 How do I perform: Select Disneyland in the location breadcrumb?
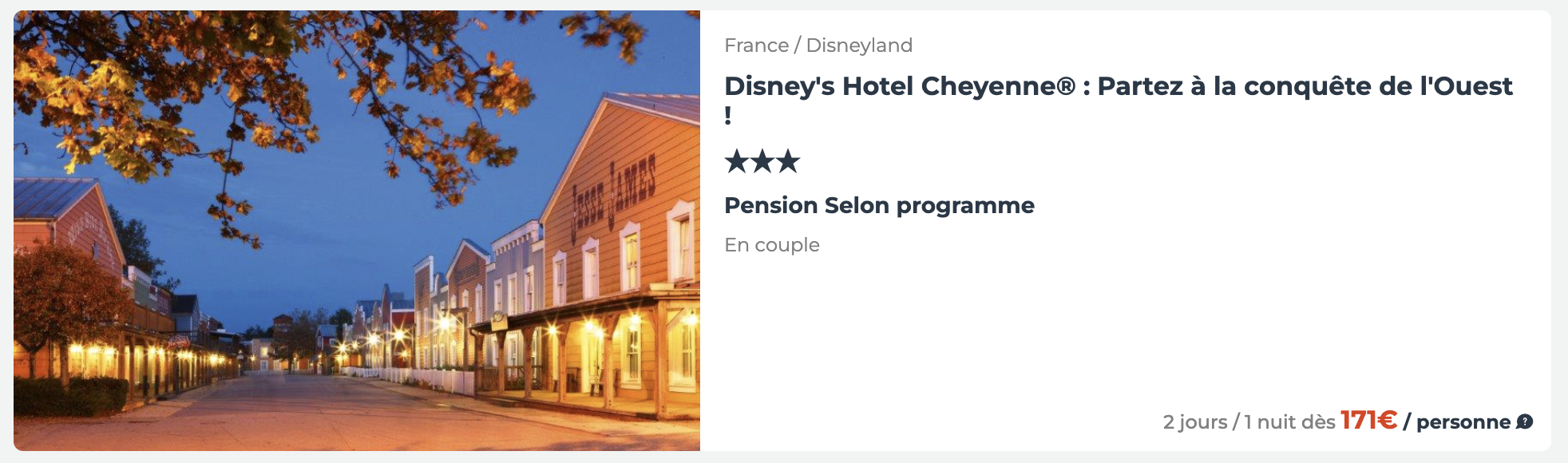pyautogui.click(x=859, y=46)
